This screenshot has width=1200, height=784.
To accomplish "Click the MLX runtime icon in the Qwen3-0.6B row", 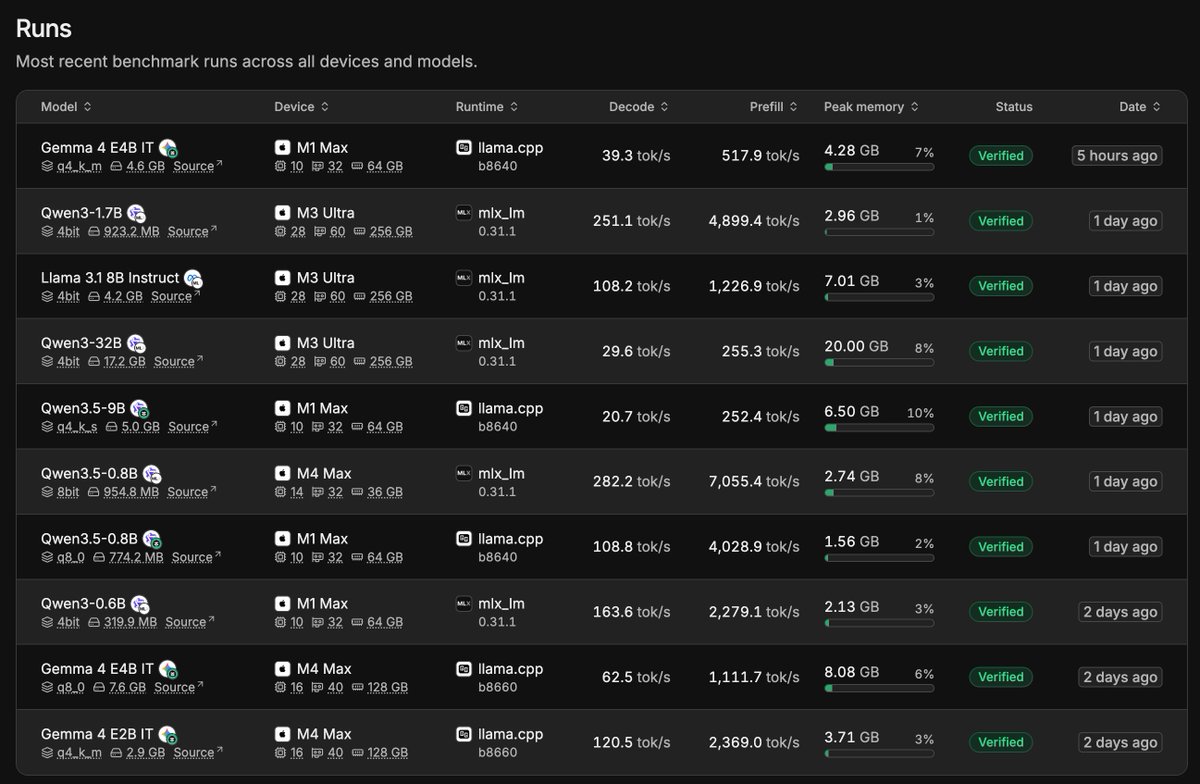I will click(464, 604).
